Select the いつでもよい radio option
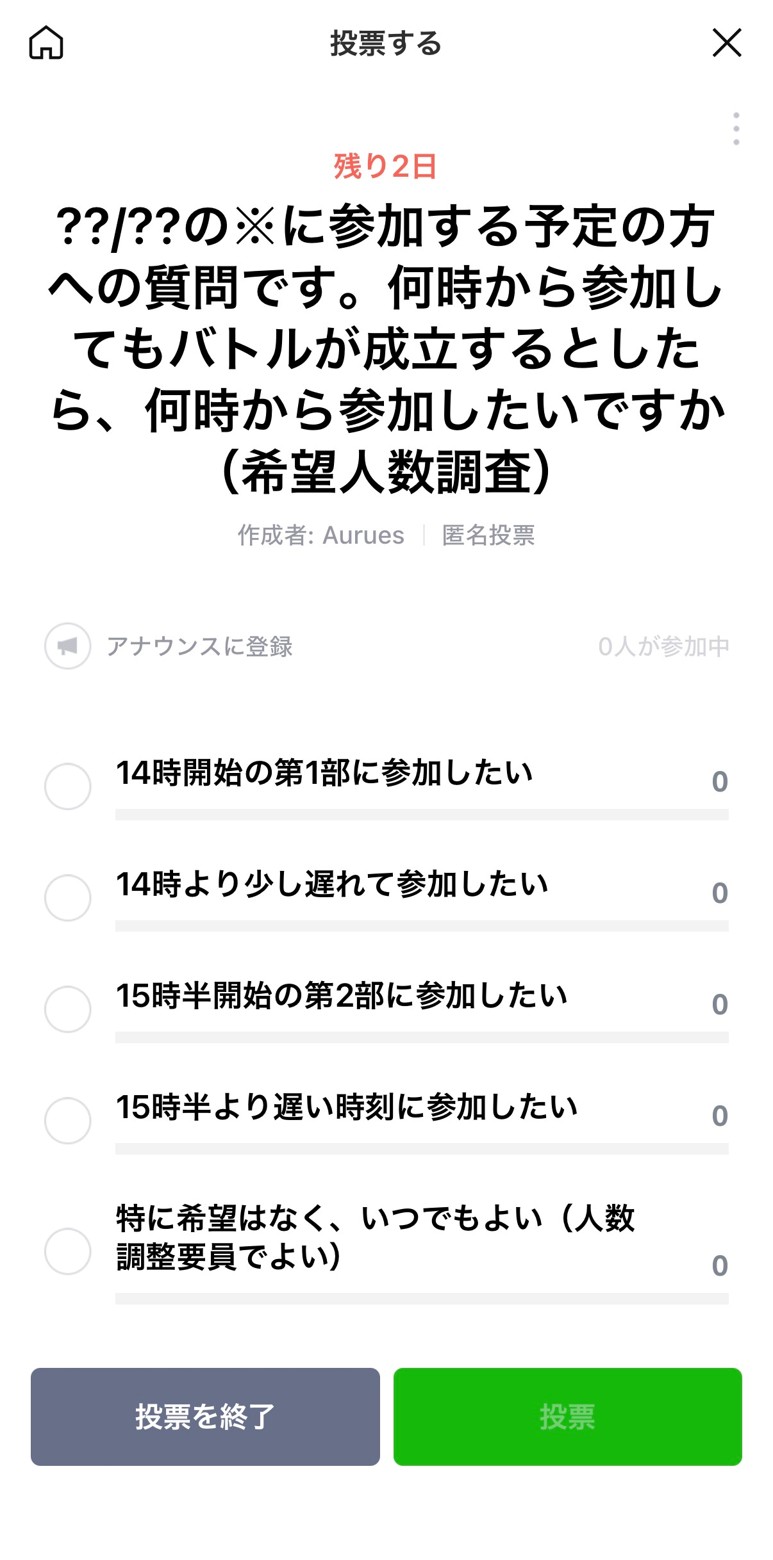This screenshot has width=773, height=1560. 68,1251
